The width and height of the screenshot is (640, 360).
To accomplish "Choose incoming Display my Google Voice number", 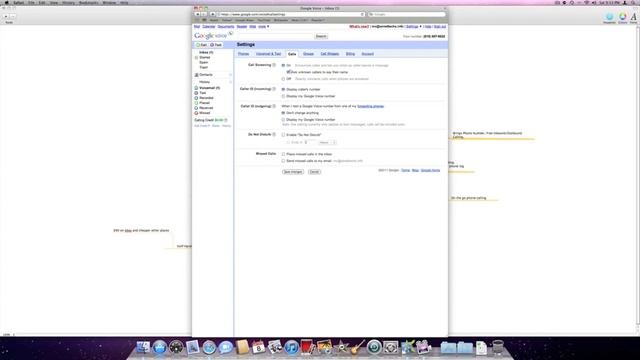I will 283,96.
